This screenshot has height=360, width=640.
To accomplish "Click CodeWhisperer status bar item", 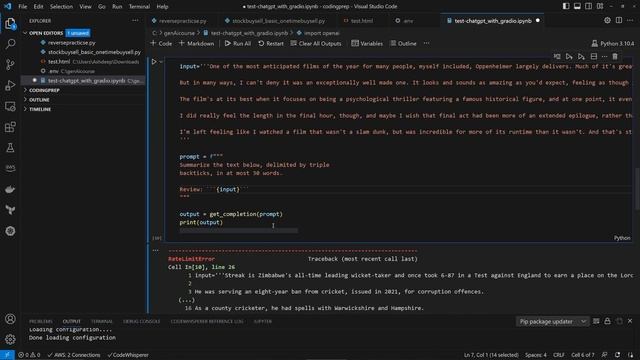I will [128, 355].
